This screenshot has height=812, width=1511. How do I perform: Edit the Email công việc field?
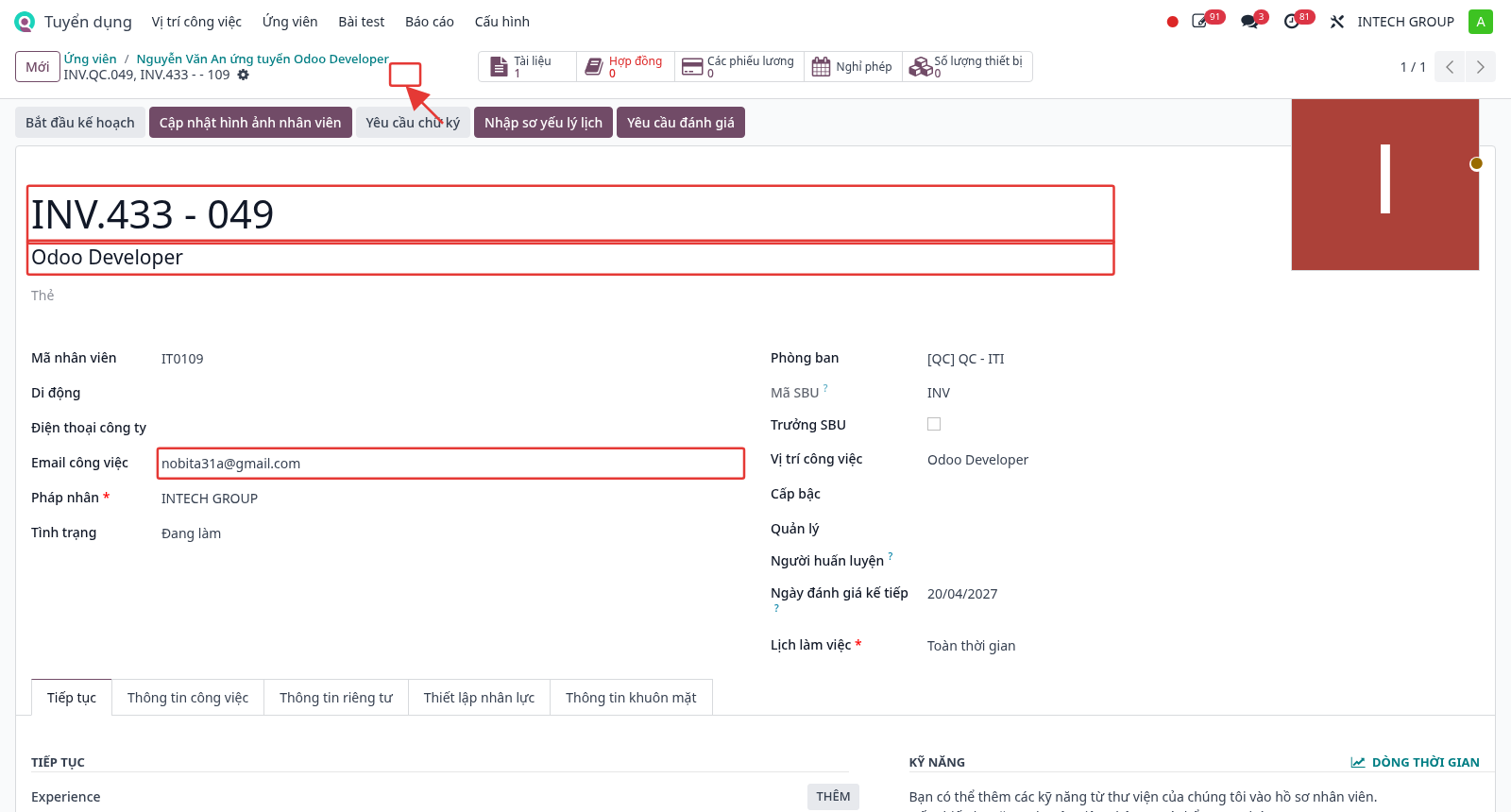pos(451,464)
